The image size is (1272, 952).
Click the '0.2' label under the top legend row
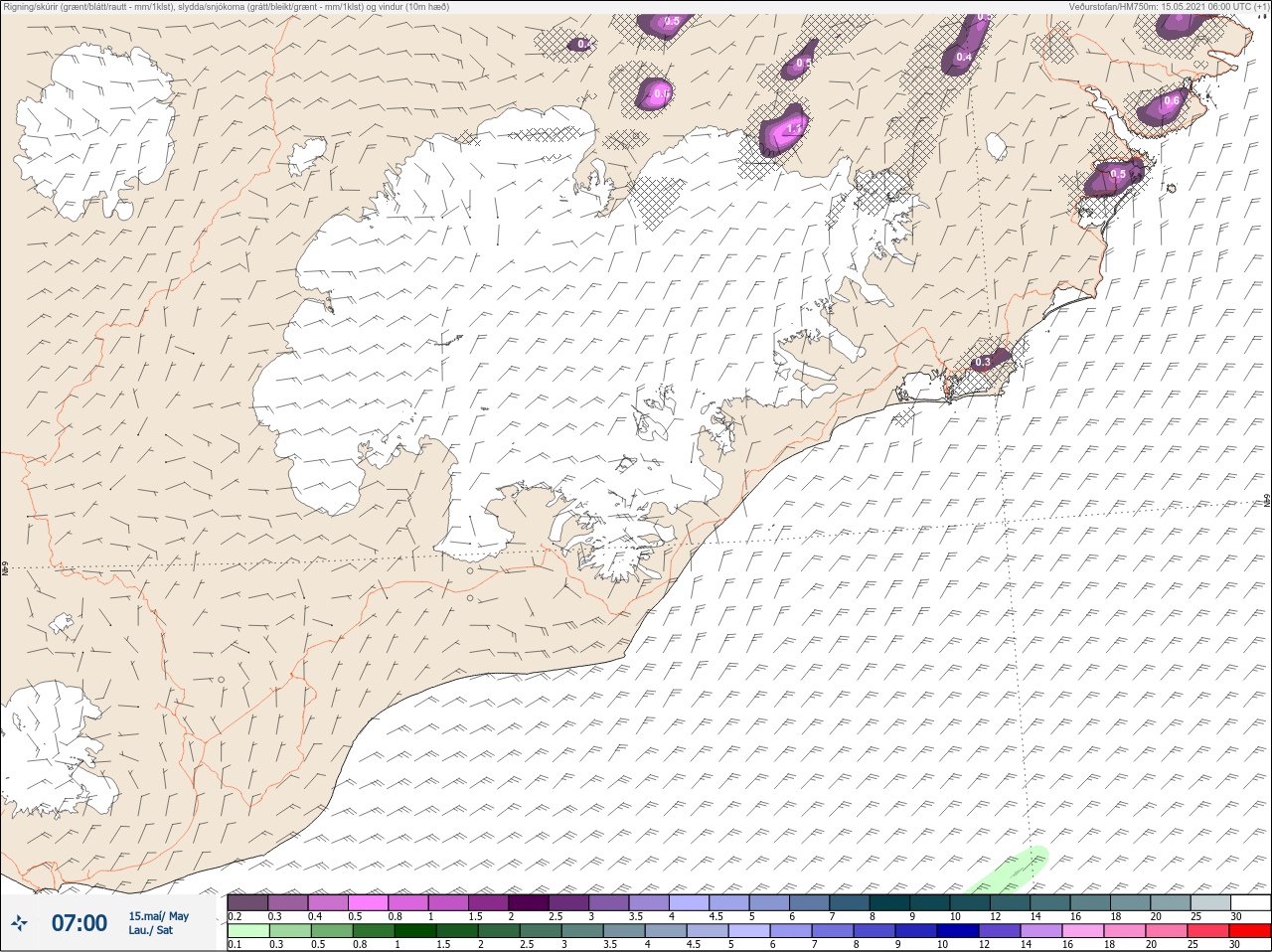(235, 916)
